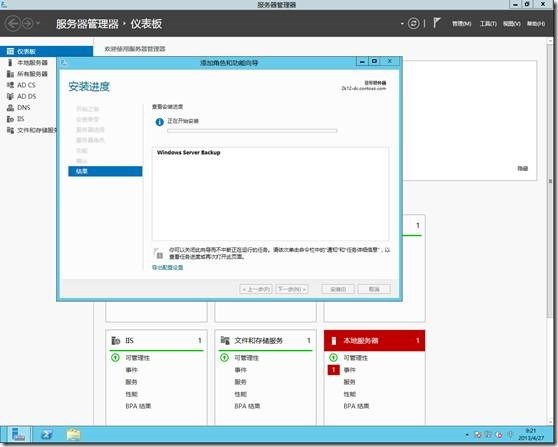Click the forward navigation arrow in header
The height and width of the screenshot is (447, 558).
27,24
